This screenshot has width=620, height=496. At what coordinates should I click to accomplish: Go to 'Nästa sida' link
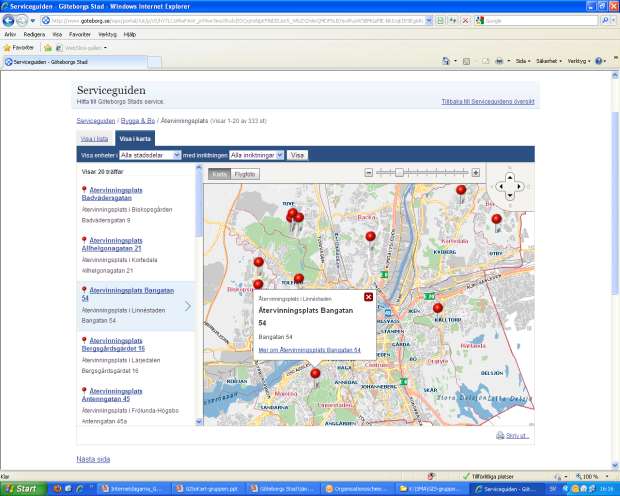pyautogui.click(x=93, y=459)
